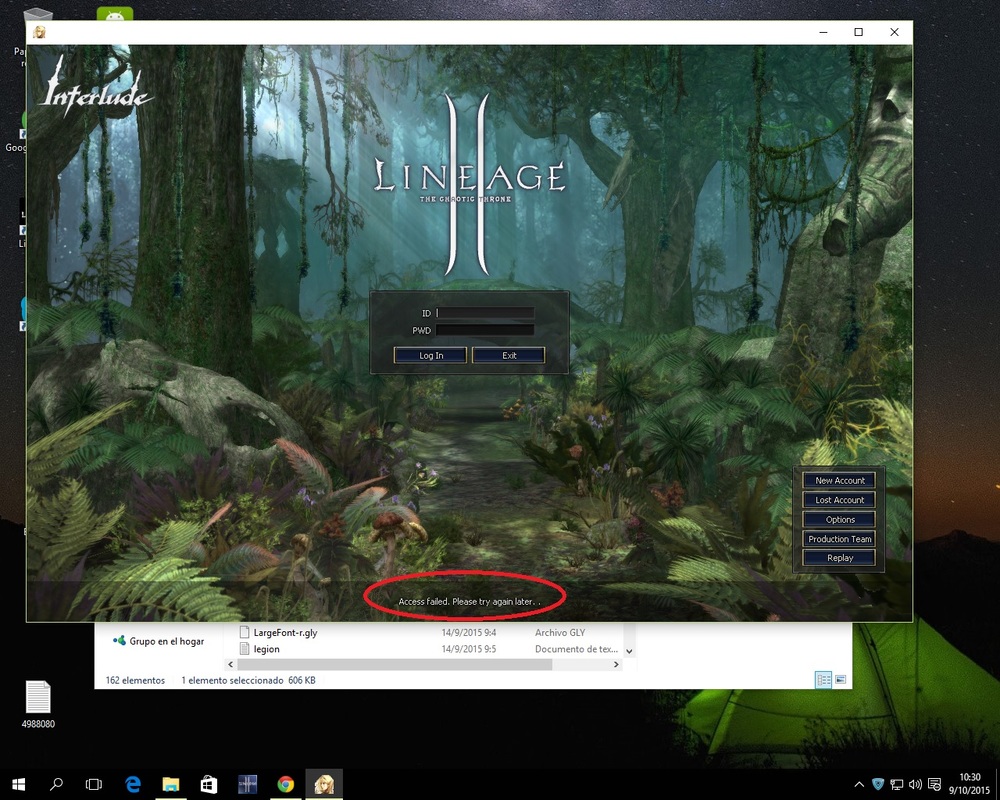Image resolution: width=1000 pixels, height=800 pixels.
Task: Click the taskbar search magnifier icon
Action: tap(57, 784)
